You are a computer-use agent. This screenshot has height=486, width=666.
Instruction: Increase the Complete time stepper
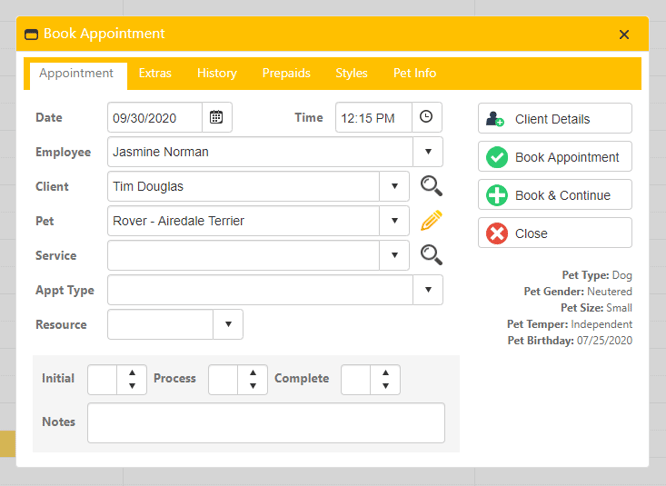coord(385,373)
